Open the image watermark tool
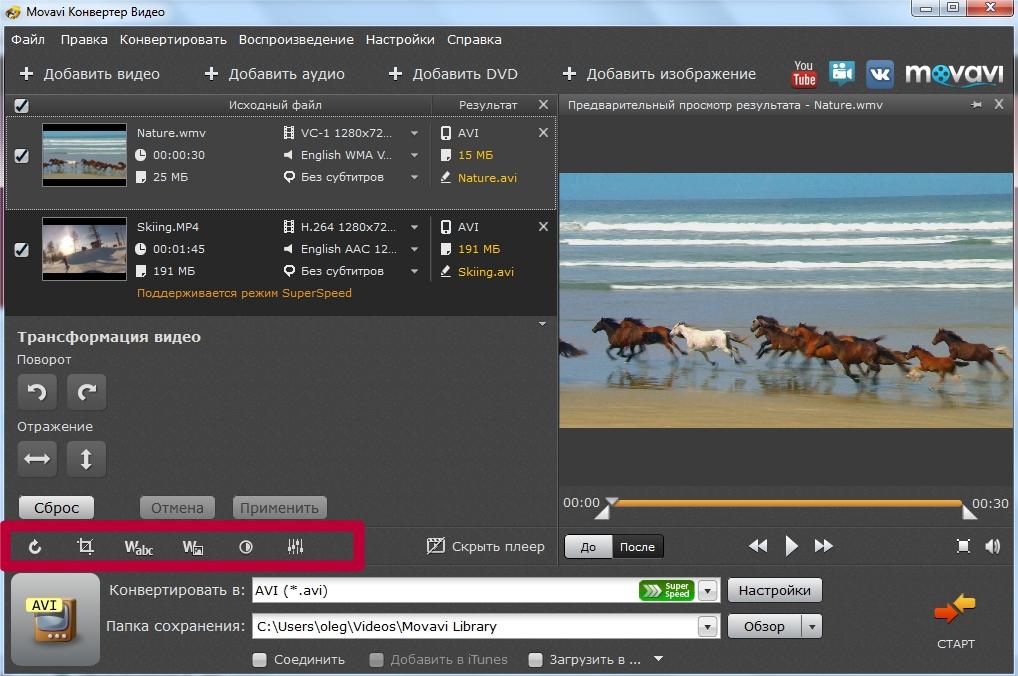 193,547
